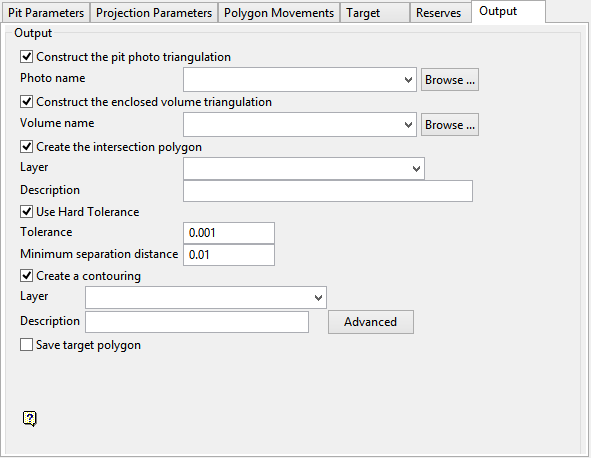Focus the Minimum separation distance field
The height and width of the screenshot is (458, 591).
pyautogui.click(x=229, y=255)
